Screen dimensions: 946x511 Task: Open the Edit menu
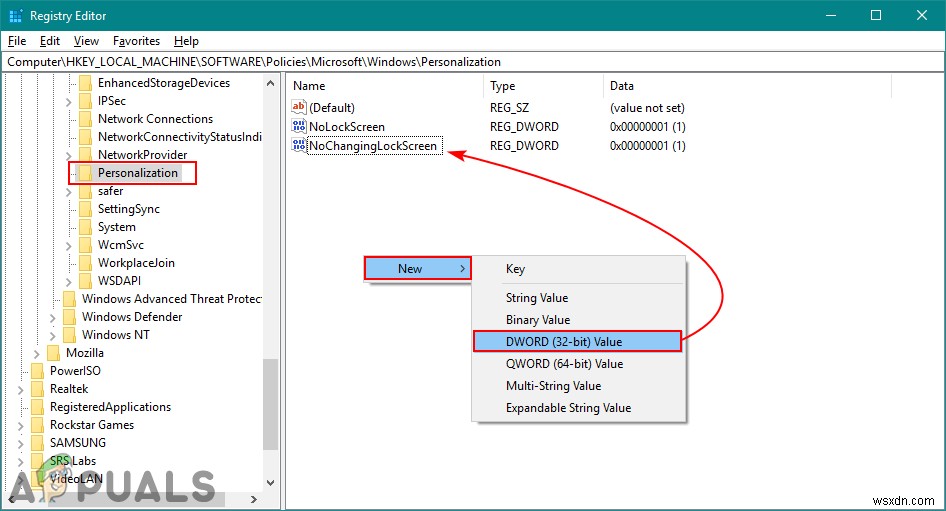(x=49, y=41)
